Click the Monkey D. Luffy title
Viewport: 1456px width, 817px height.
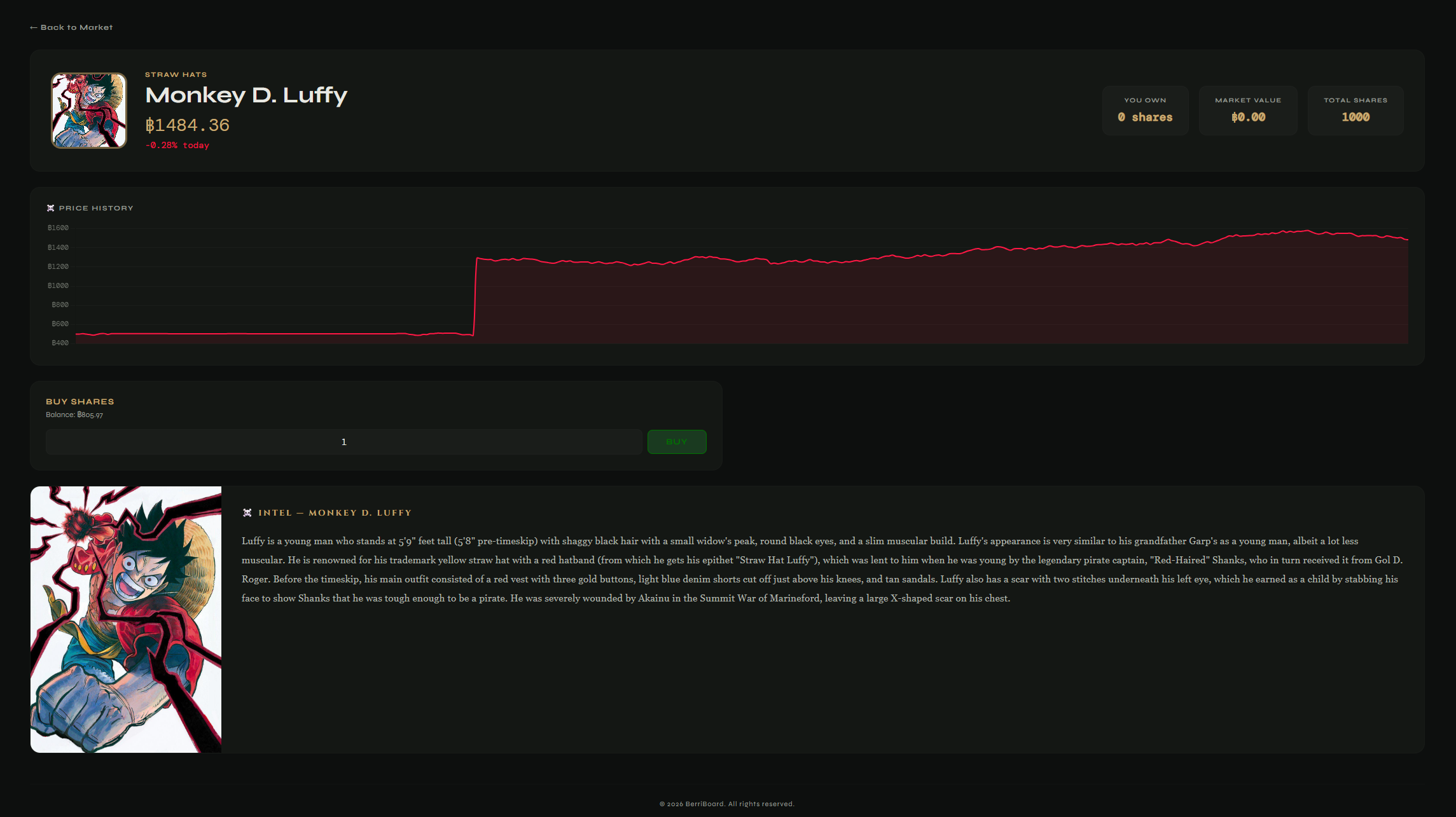point(246,95)
